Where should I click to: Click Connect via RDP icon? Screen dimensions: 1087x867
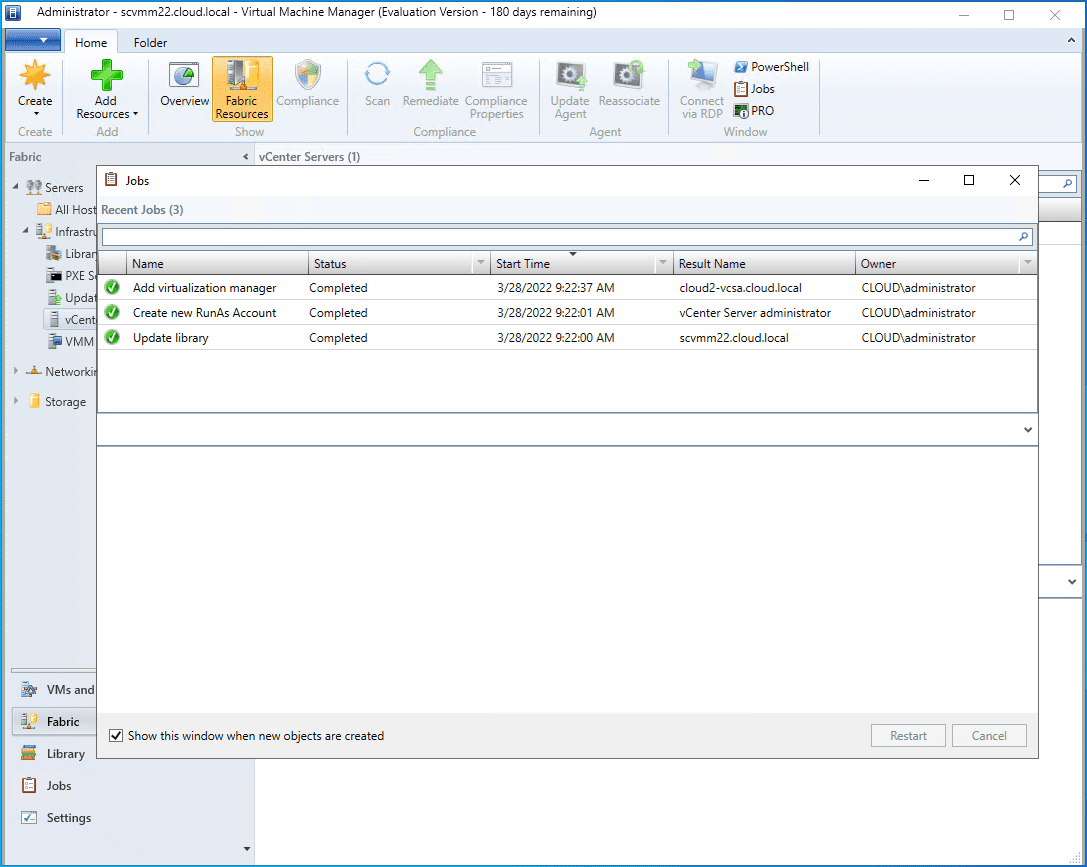(702, 75)
